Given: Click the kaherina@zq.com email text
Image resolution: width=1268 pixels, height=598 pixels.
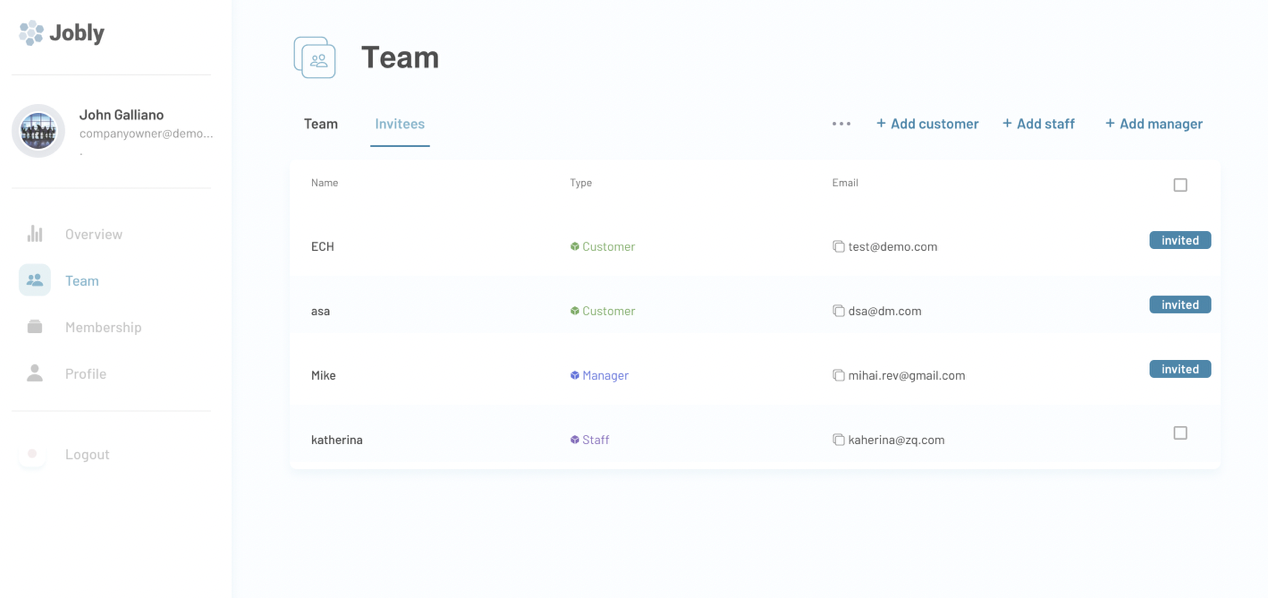Looking at the screenshot, I should coord(896,440).
